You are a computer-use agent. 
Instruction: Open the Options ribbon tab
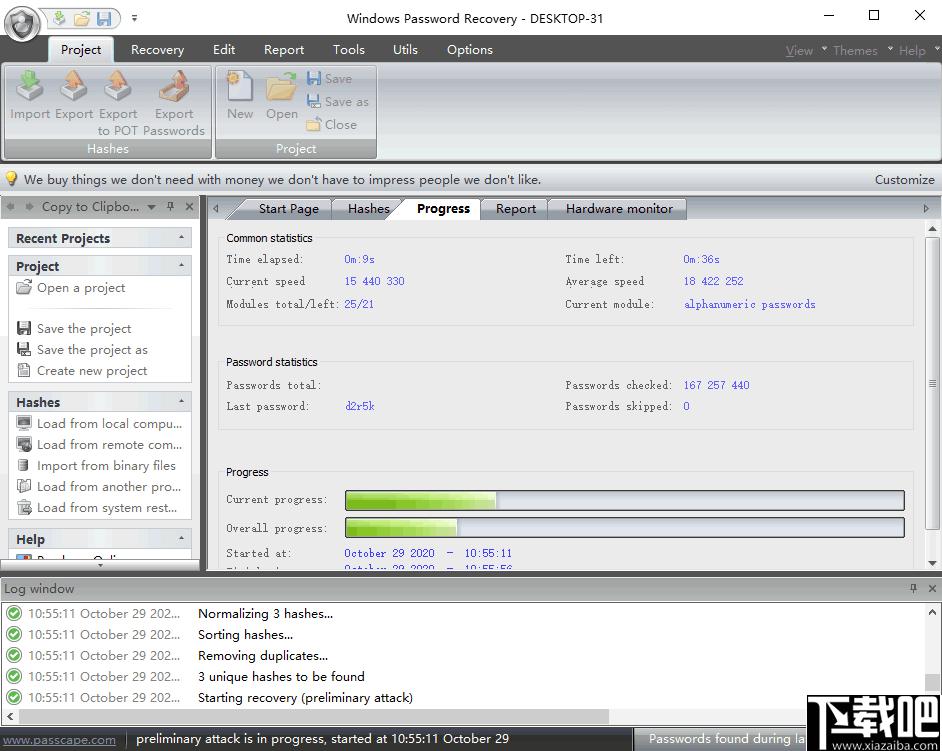point(469,50)
